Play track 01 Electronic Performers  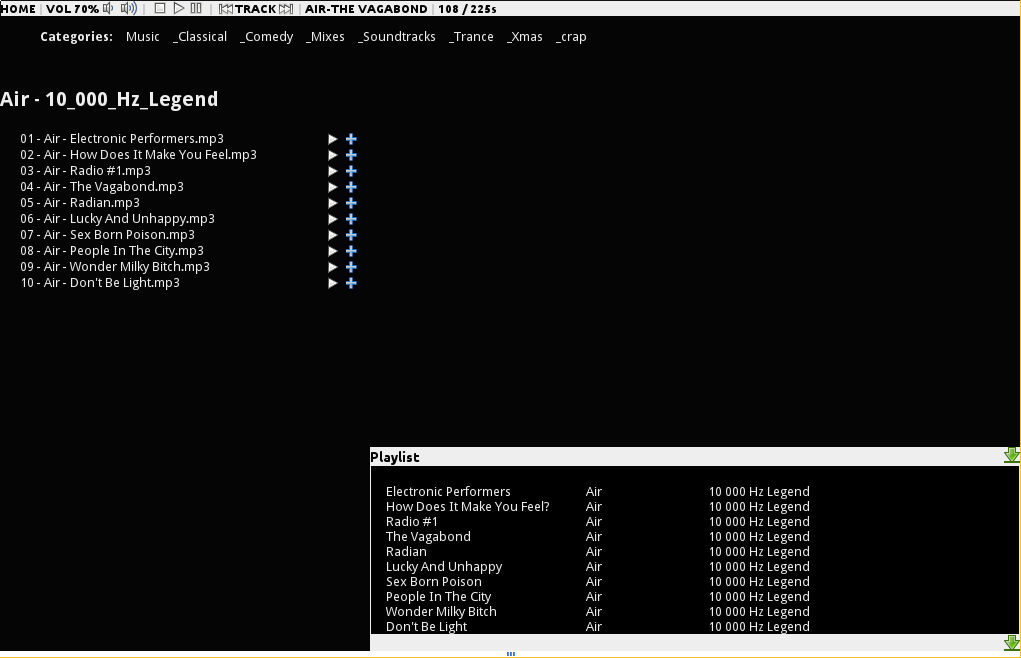[x=333, y=139]
